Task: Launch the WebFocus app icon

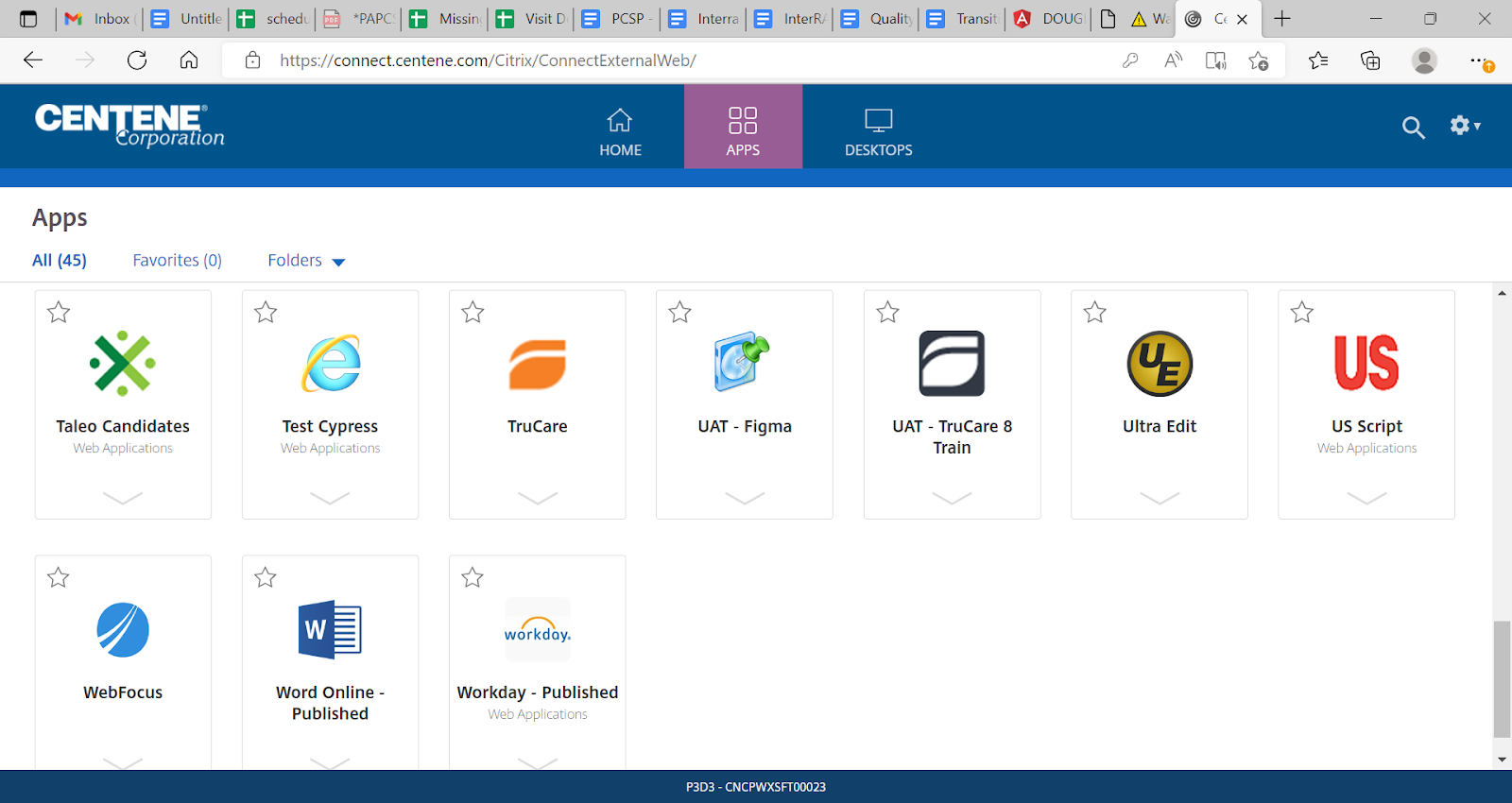Action: 123,629
